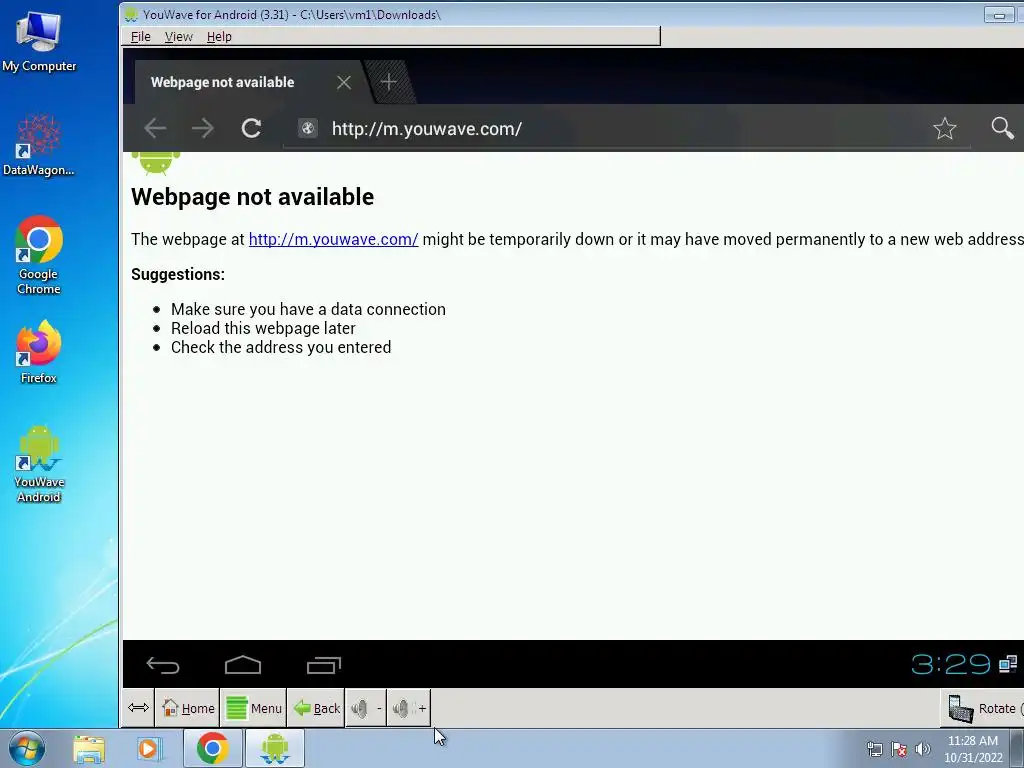The width and height of the screenshot is (1024, 768).
Task: Follow the http://m.youwave.com/ hyperlink in the page
Action: 333,239
